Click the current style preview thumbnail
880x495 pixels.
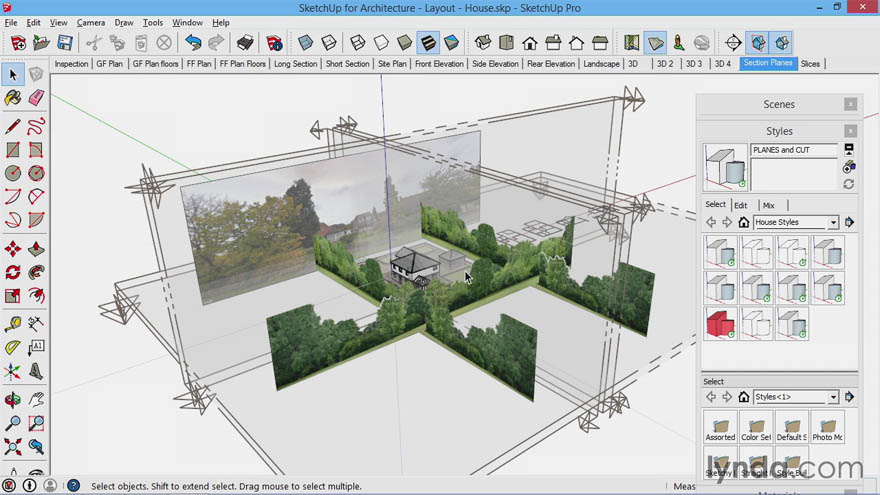click(725, 167)
